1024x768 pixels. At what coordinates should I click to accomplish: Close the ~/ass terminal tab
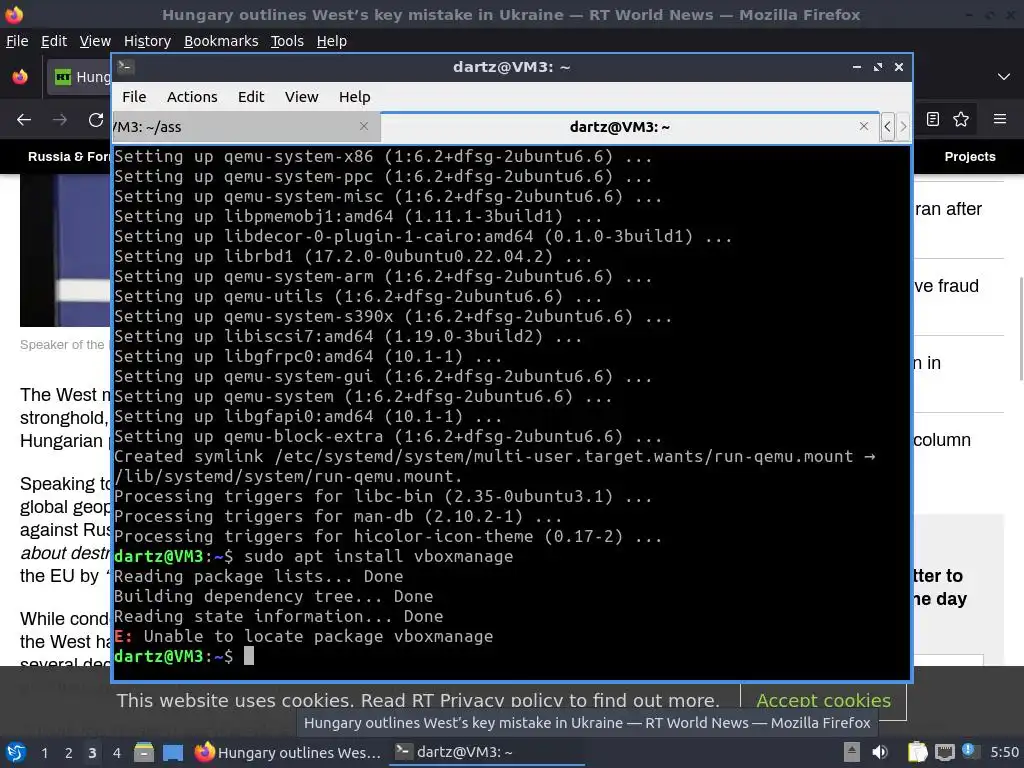[364, 126]
